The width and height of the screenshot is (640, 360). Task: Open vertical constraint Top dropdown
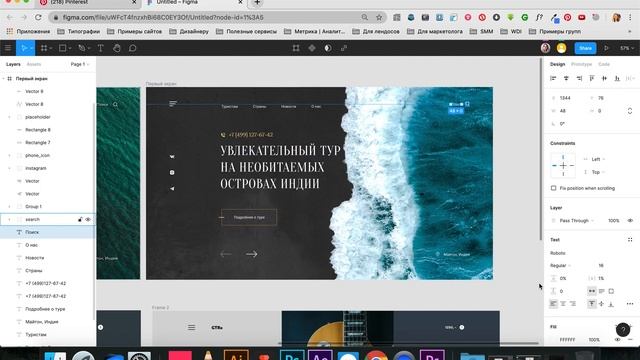598,172
